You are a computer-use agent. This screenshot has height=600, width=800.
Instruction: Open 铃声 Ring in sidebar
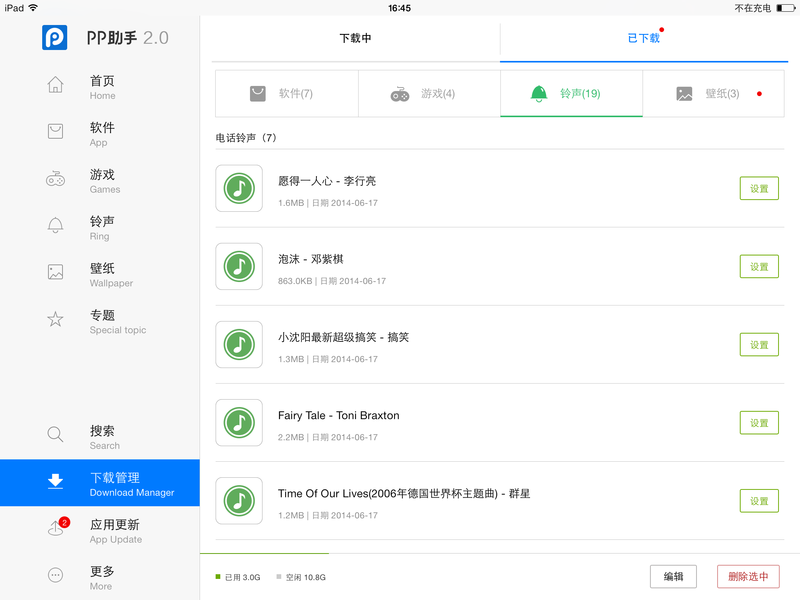[x=100, y=228]
